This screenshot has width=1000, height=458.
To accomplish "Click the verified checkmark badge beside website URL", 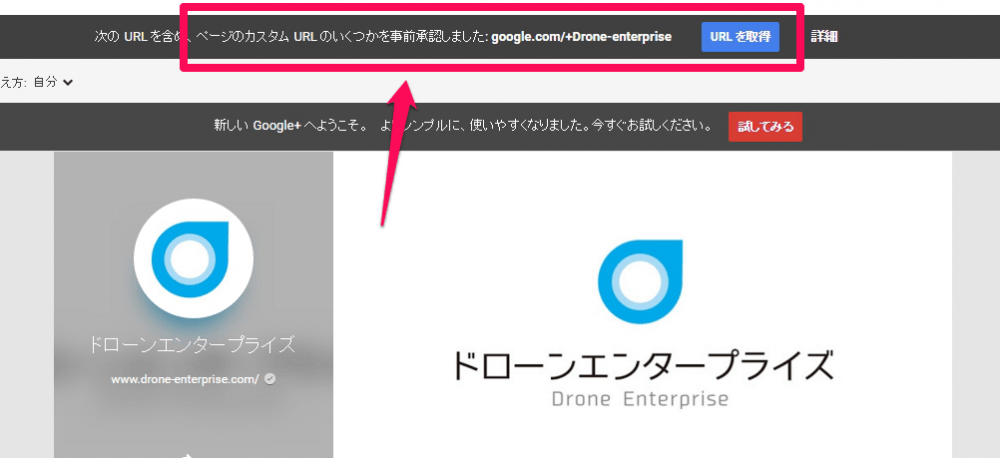I will tap(270, 379).
